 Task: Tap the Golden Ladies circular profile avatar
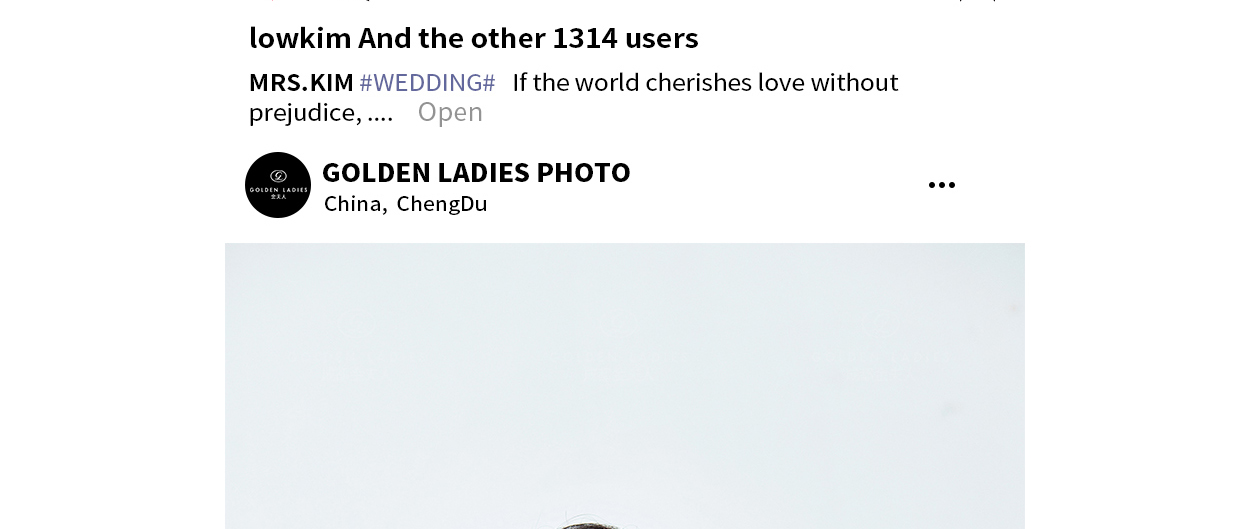(278, 185)
